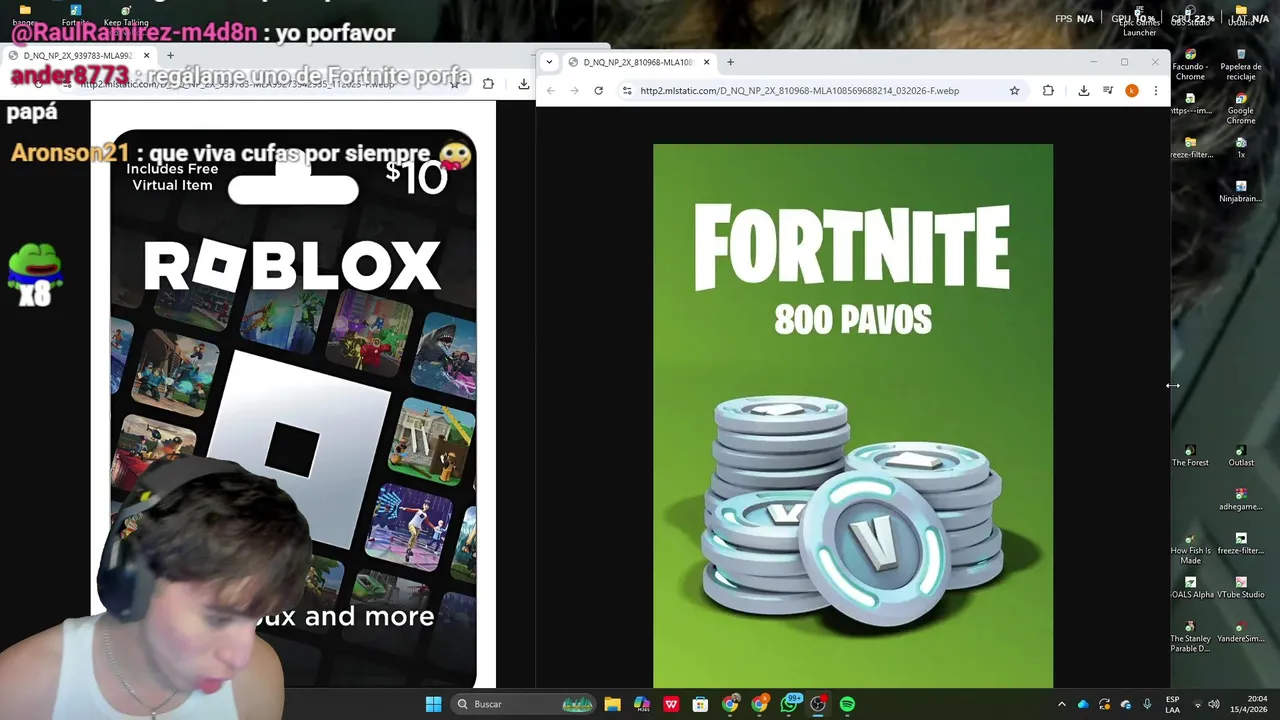Open the WPS Office taskbar icon

[671, 704]
